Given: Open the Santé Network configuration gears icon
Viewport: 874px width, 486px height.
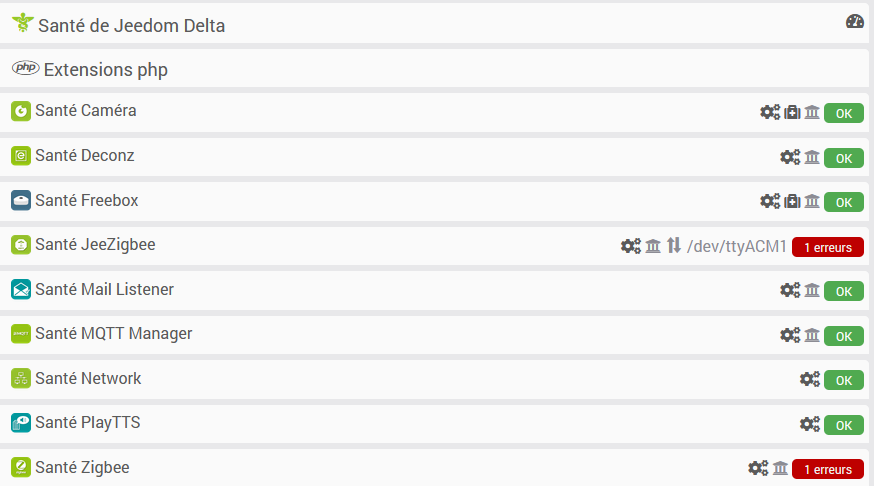Looking at the screenshot, I should pos(810,379).
